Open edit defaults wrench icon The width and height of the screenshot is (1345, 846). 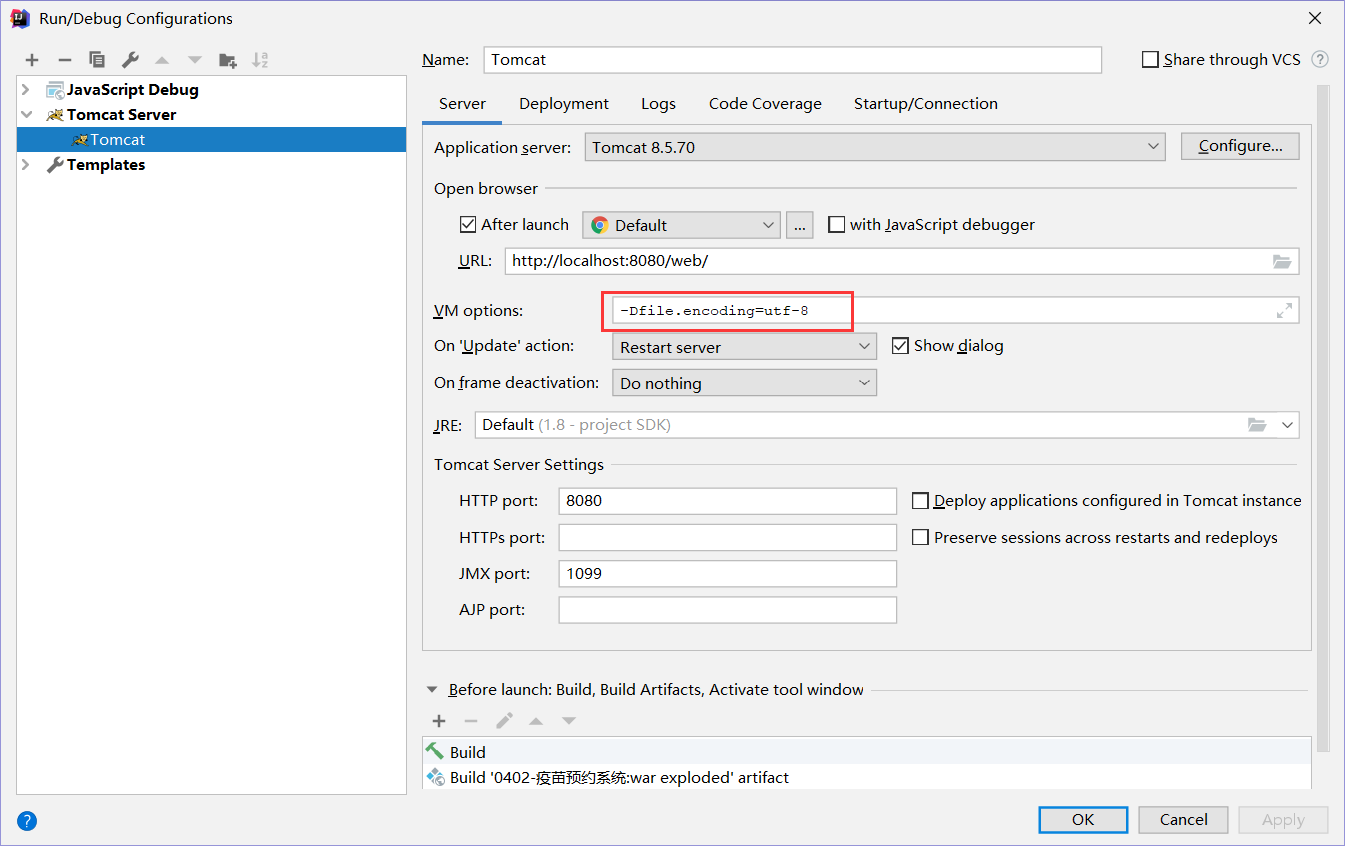point(130,60)
